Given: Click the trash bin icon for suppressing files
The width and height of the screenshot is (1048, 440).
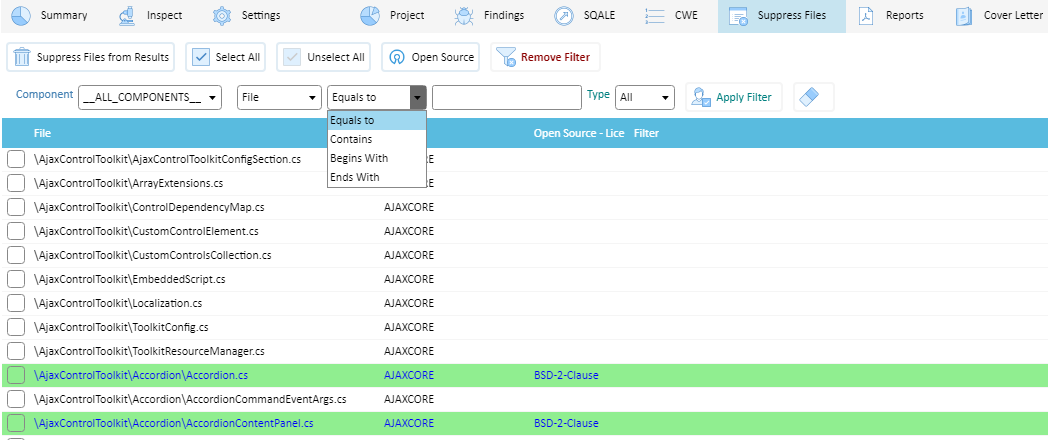Looking at the screenshot, I should 23,57.
